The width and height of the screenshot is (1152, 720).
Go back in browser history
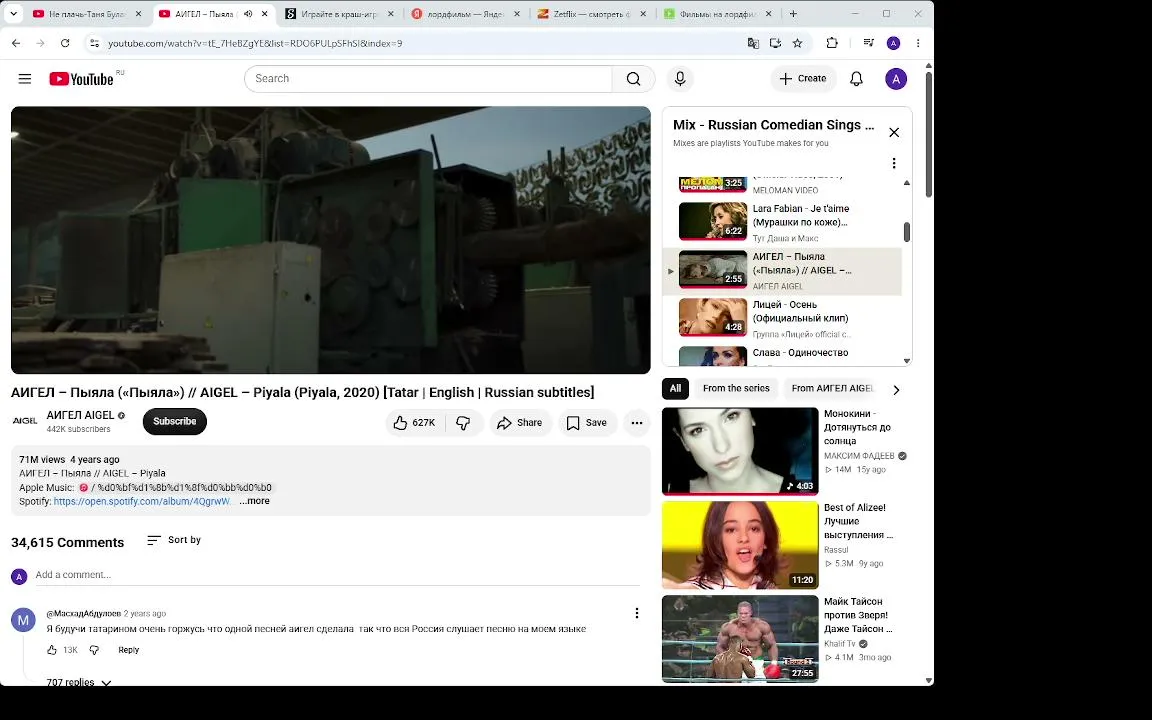pos(16,43)
